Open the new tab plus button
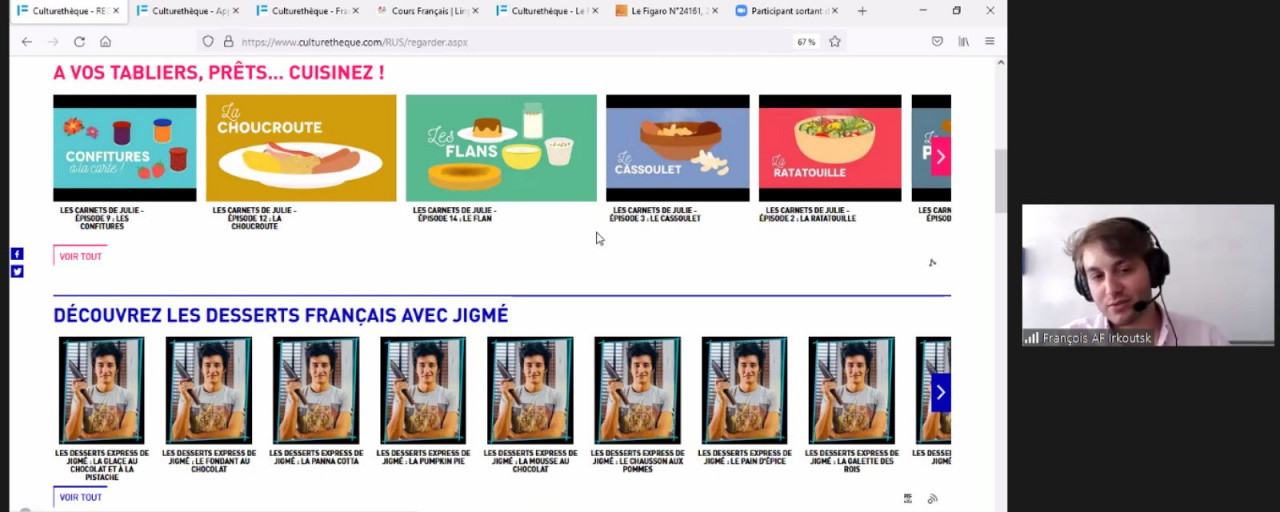 coord(862,11)
